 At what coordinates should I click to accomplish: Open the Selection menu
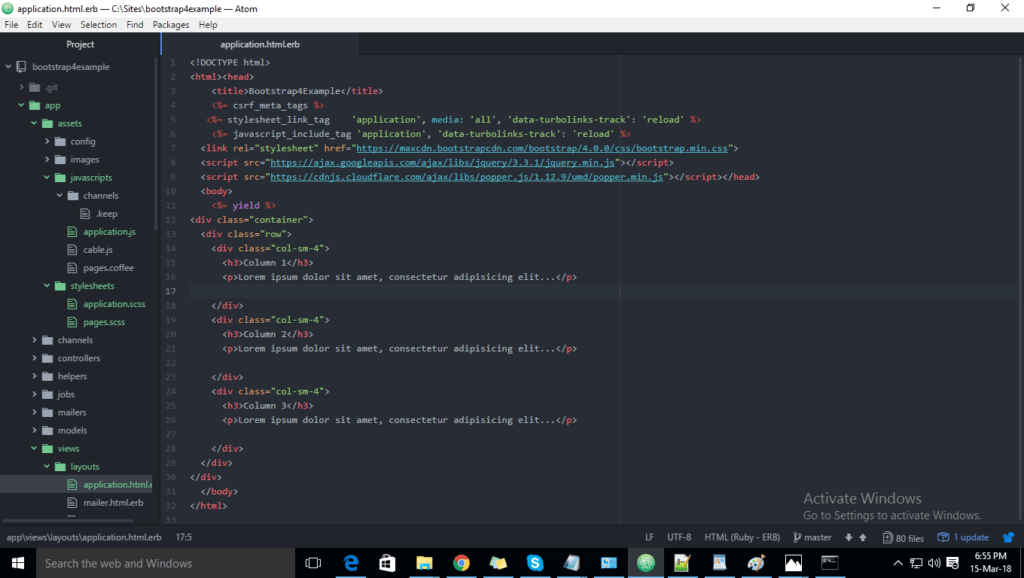[99, 25]
